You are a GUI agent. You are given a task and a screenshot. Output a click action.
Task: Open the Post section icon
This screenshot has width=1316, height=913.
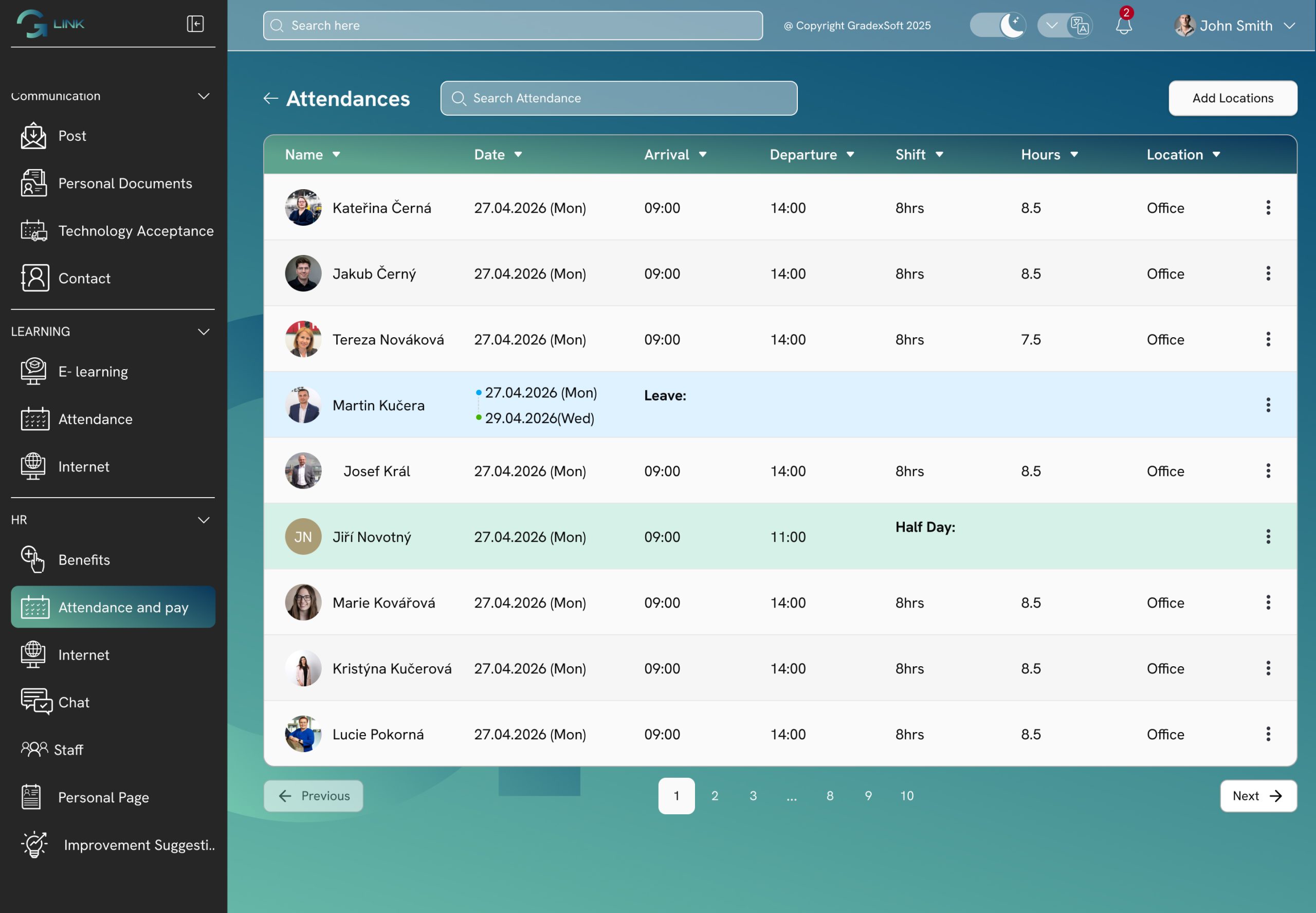point(33,136)
